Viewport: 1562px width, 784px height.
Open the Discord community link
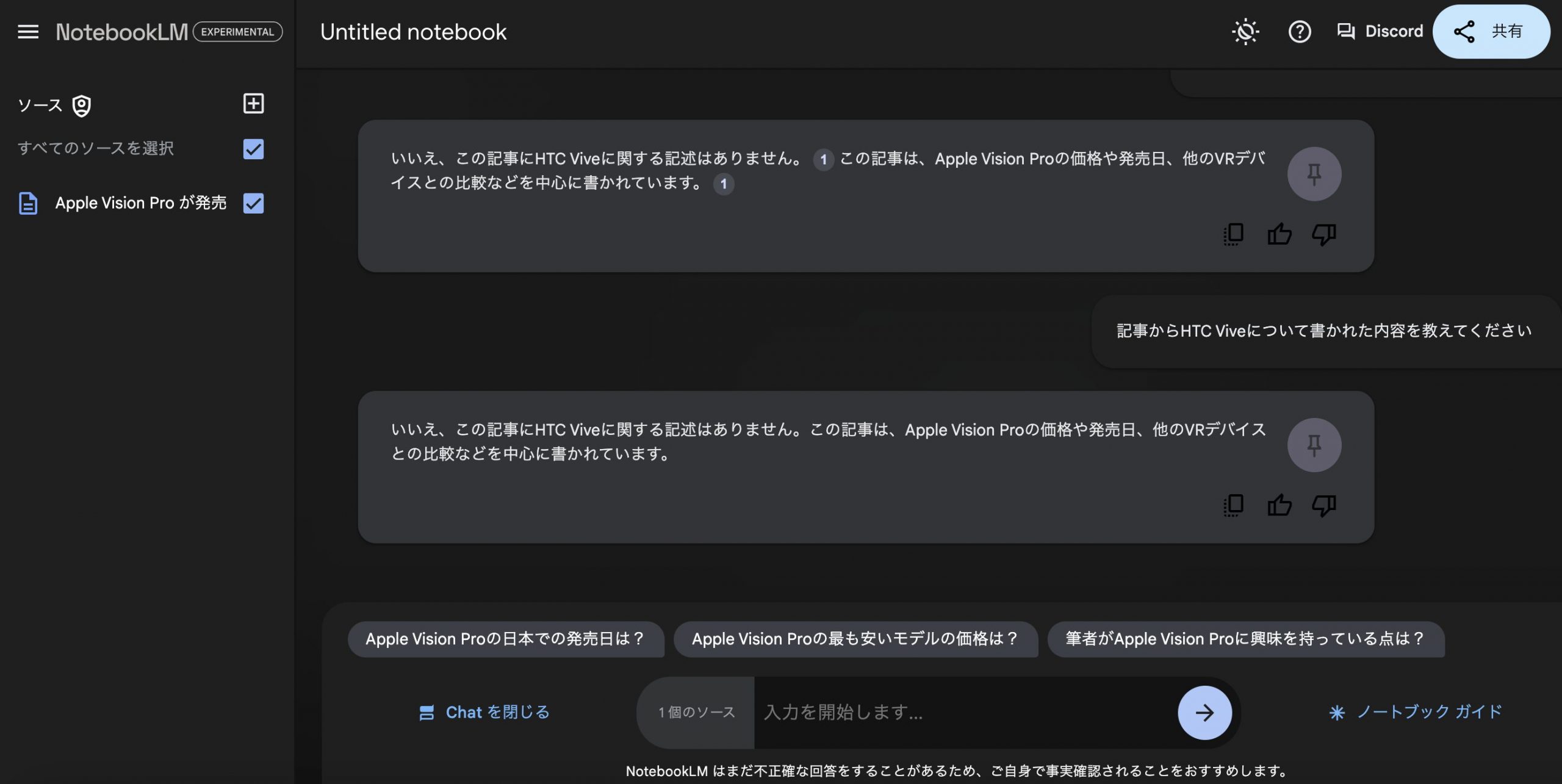click(1380, 31)
